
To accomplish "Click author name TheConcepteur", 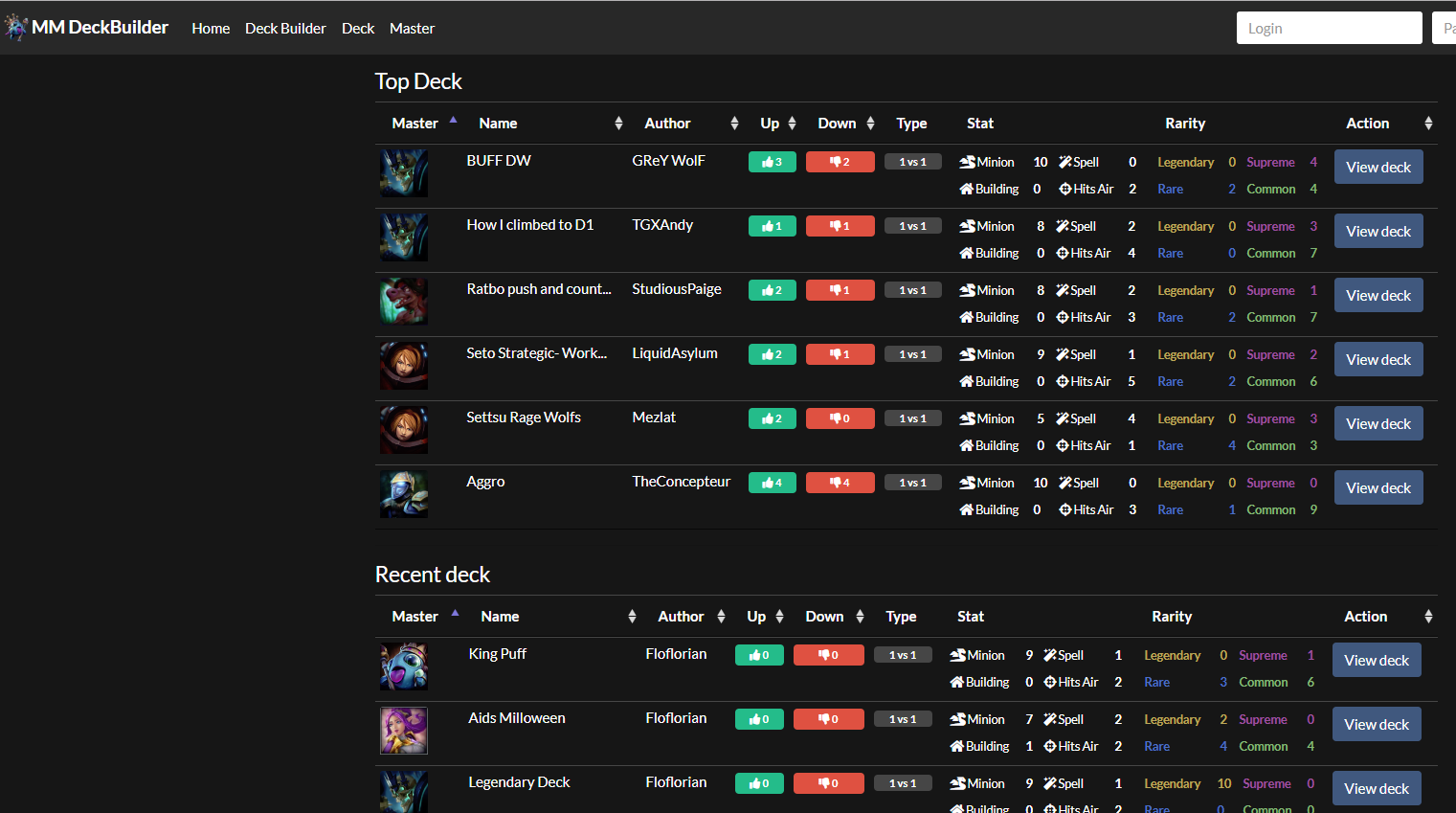I will point(681,481).
